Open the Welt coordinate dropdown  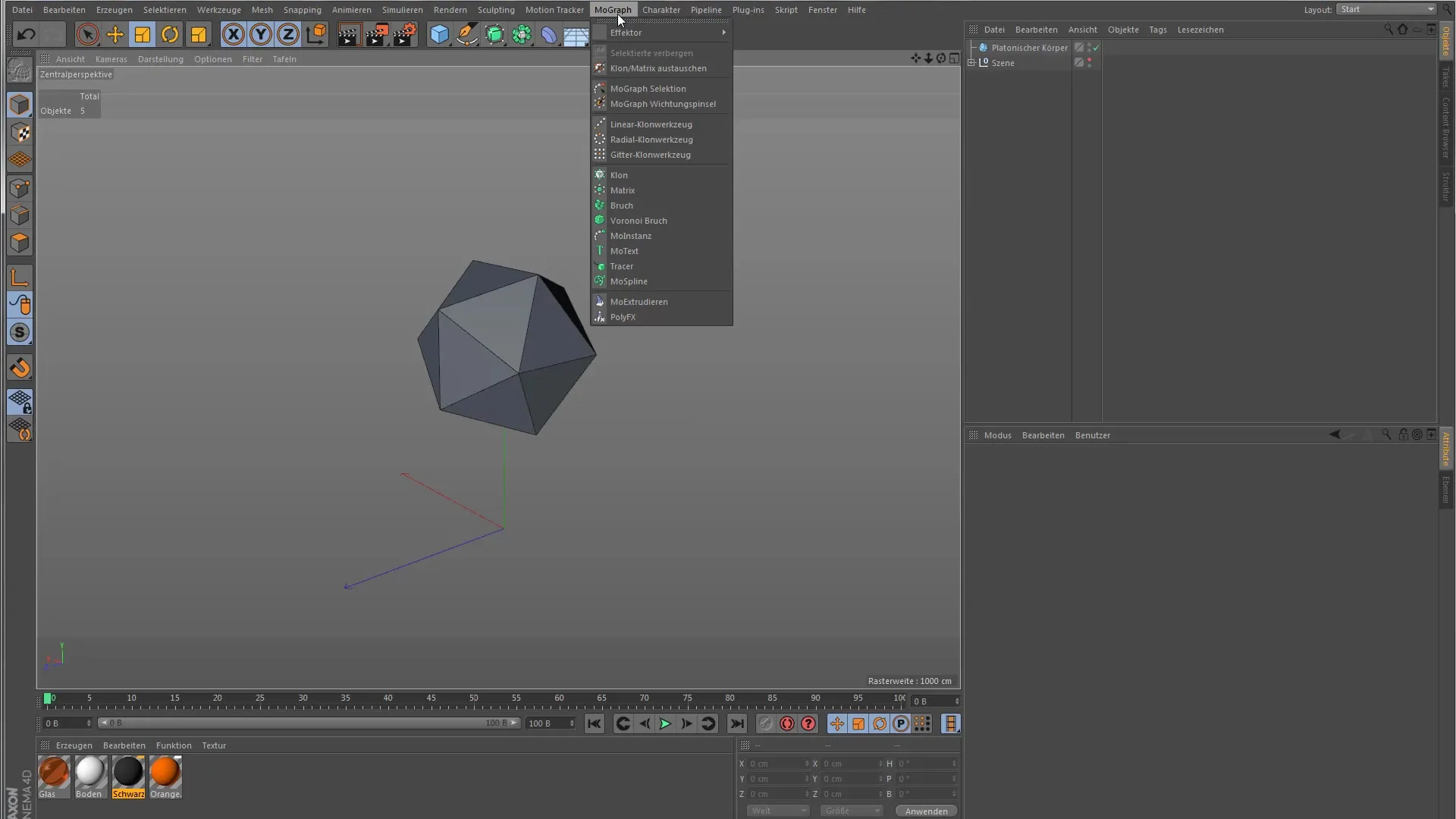tap(778, 811)
